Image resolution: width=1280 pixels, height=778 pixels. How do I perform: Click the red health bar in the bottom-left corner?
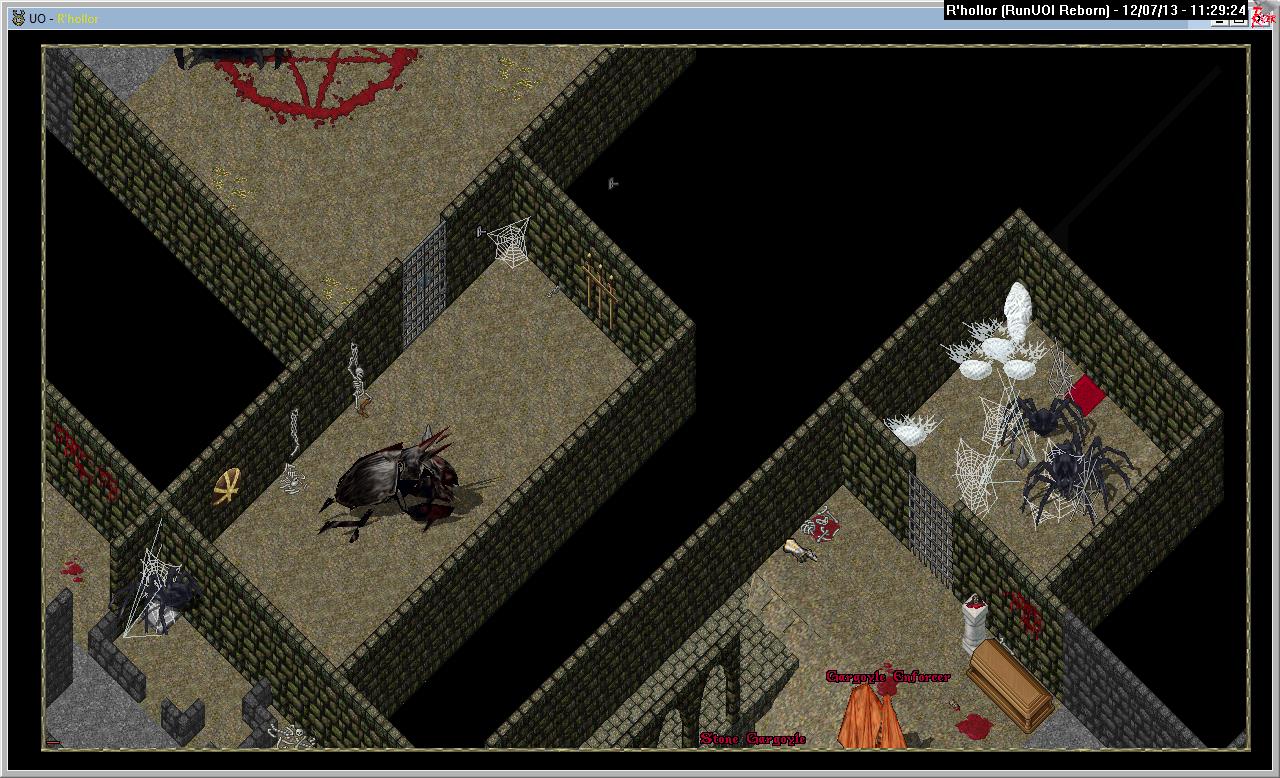(x=52, y=743)
